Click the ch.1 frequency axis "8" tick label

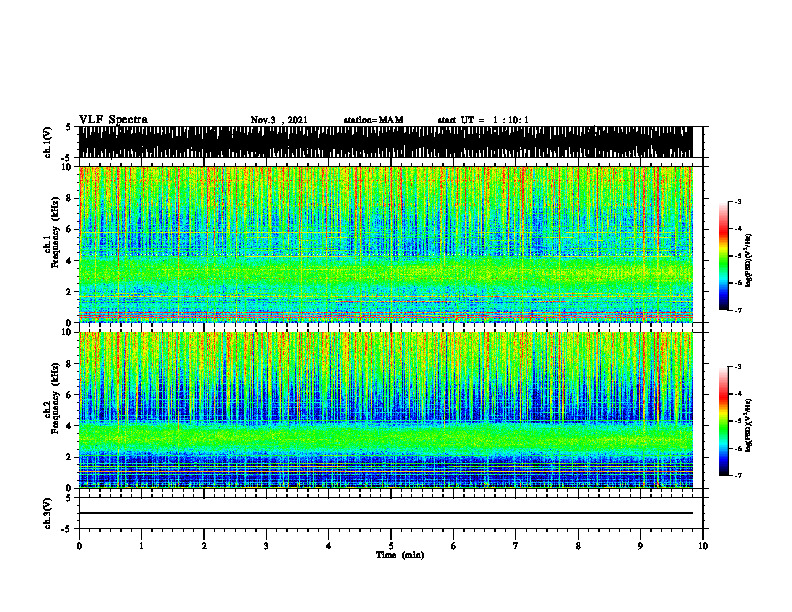[x=70, y=198]
